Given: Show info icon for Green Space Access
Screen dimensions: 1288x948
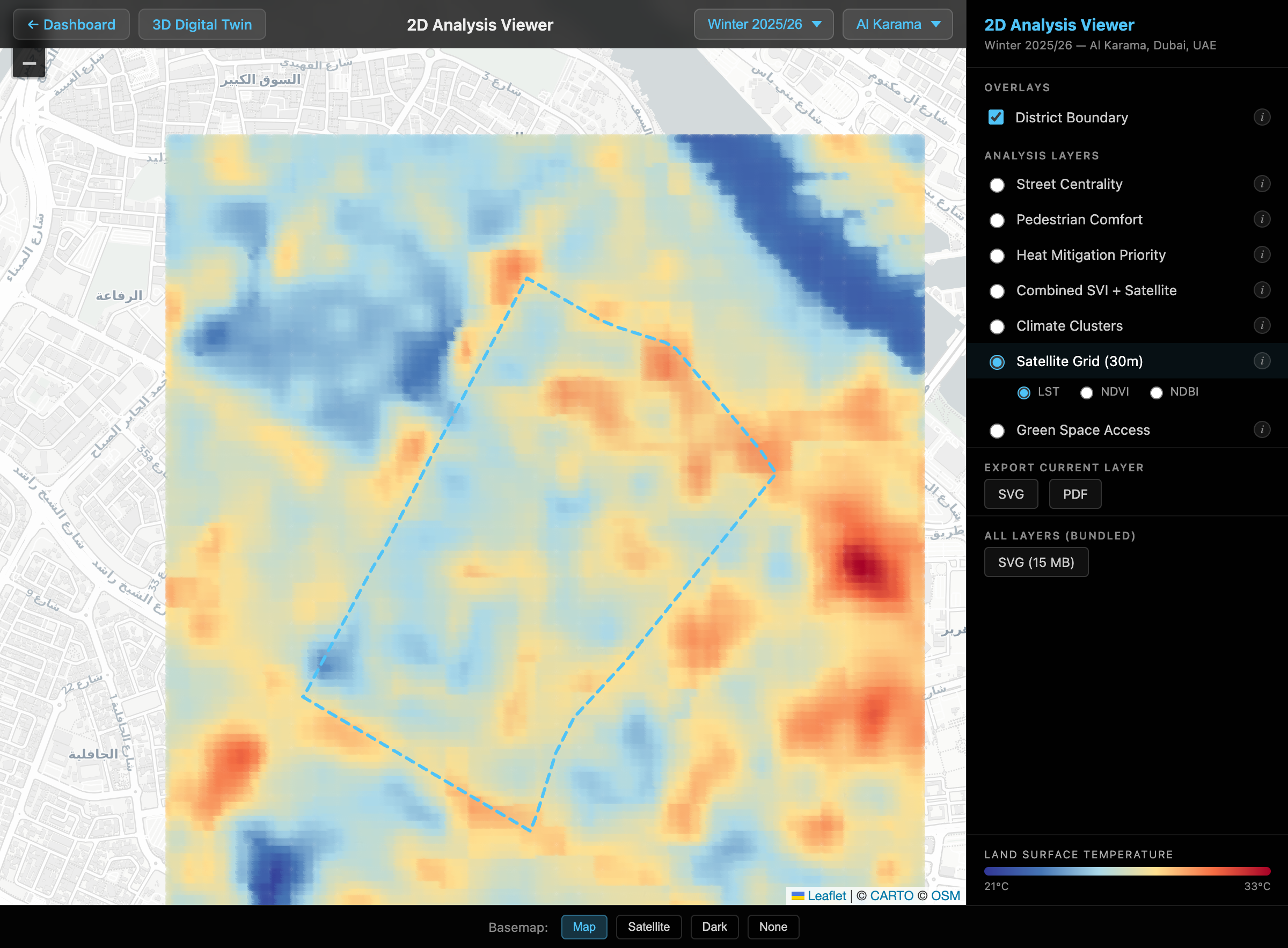Looking at the screenshot, I should pos(1262,430).
